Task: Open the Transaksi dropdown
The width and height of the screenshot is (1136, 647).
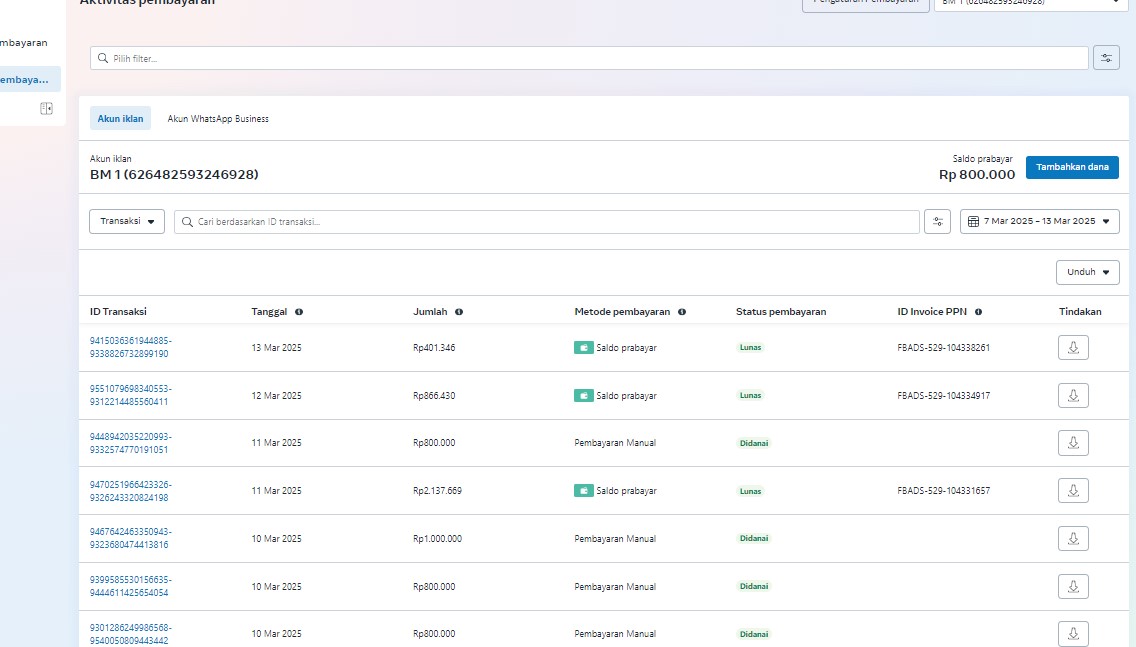Action: tap(127, 222)
